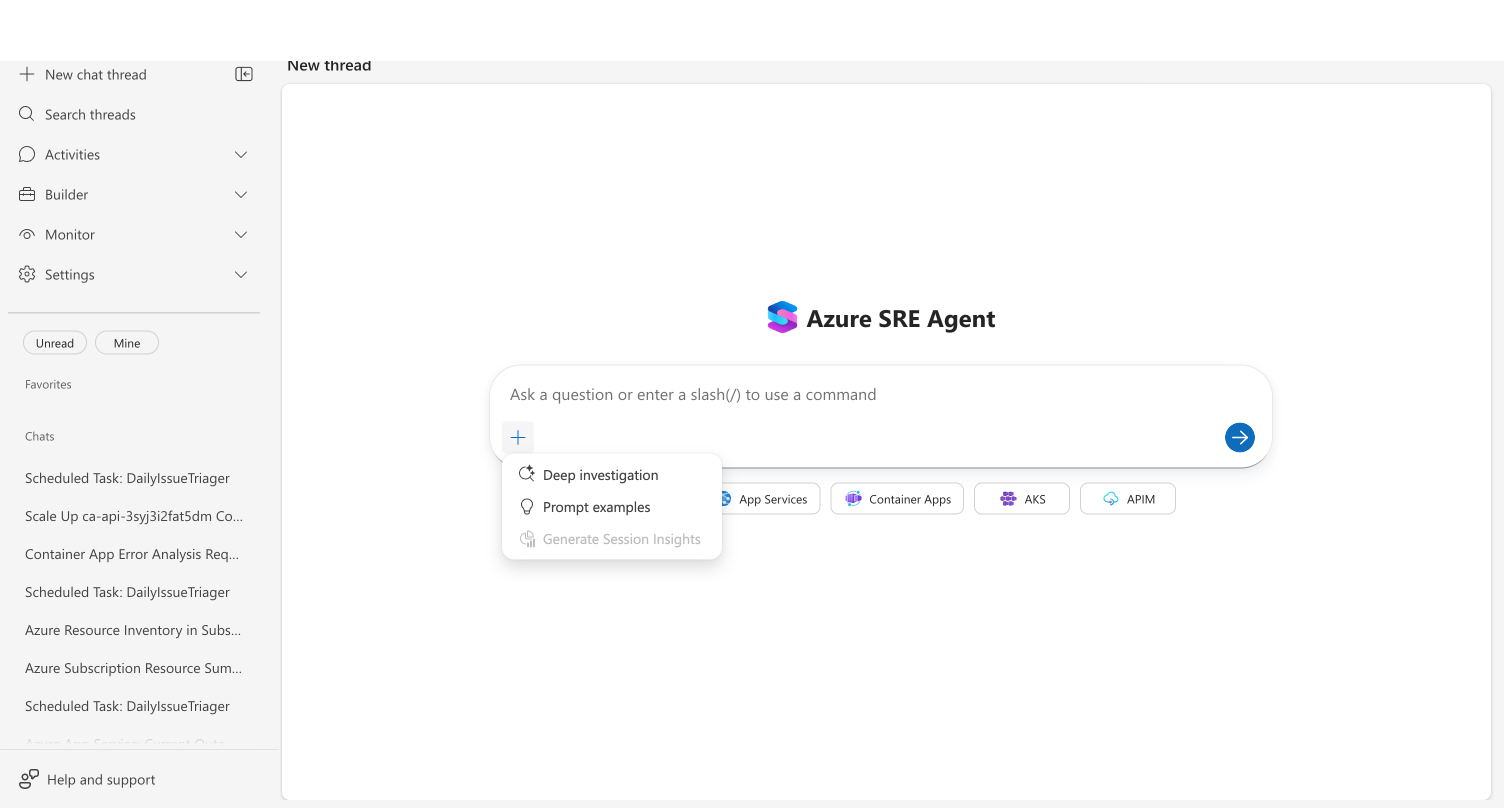The height and width of the screenshot is (808, 1504).
Task: Open chat Azure Subscription Resource Sum...
Action: [x=133, y=668]
